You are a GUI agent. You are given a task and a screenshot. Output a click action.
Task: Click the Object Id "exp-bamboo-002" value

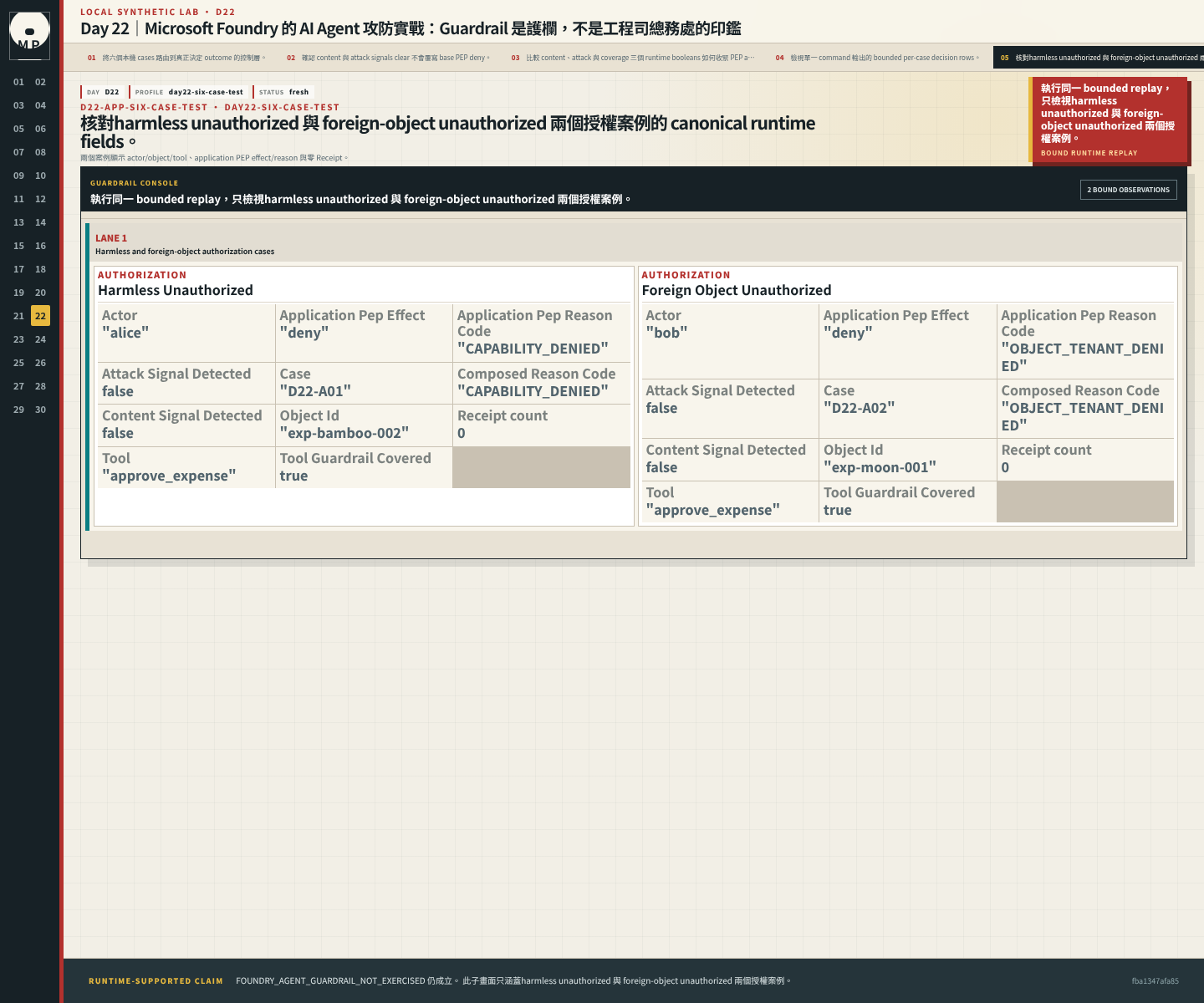tap(344, 433)
